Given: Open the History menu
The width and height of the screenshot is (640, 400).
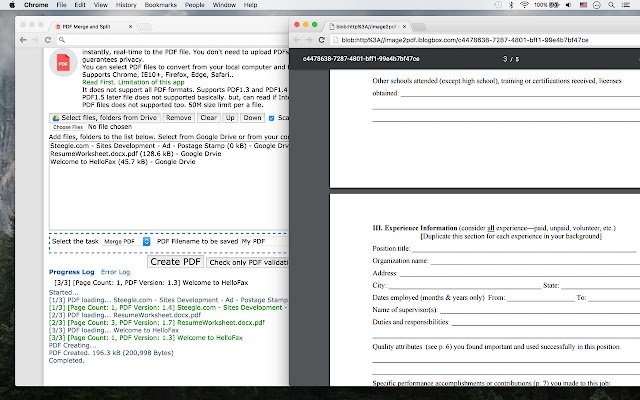Looking at the screenshot, I should tap(126, 5).
